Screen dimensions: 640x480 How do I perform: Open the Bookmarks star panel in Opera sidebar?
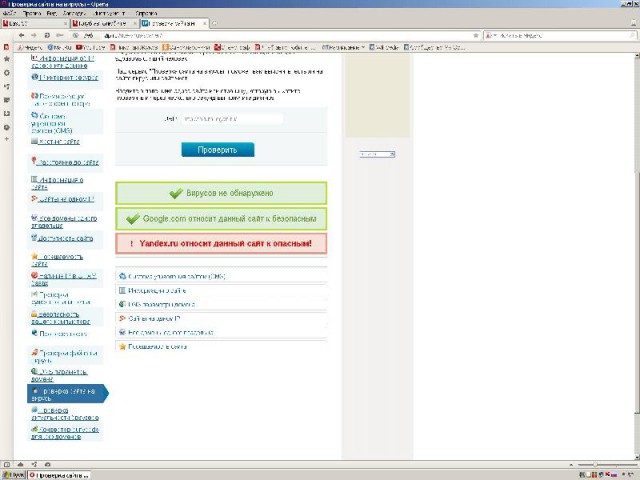tap(7, 59)
